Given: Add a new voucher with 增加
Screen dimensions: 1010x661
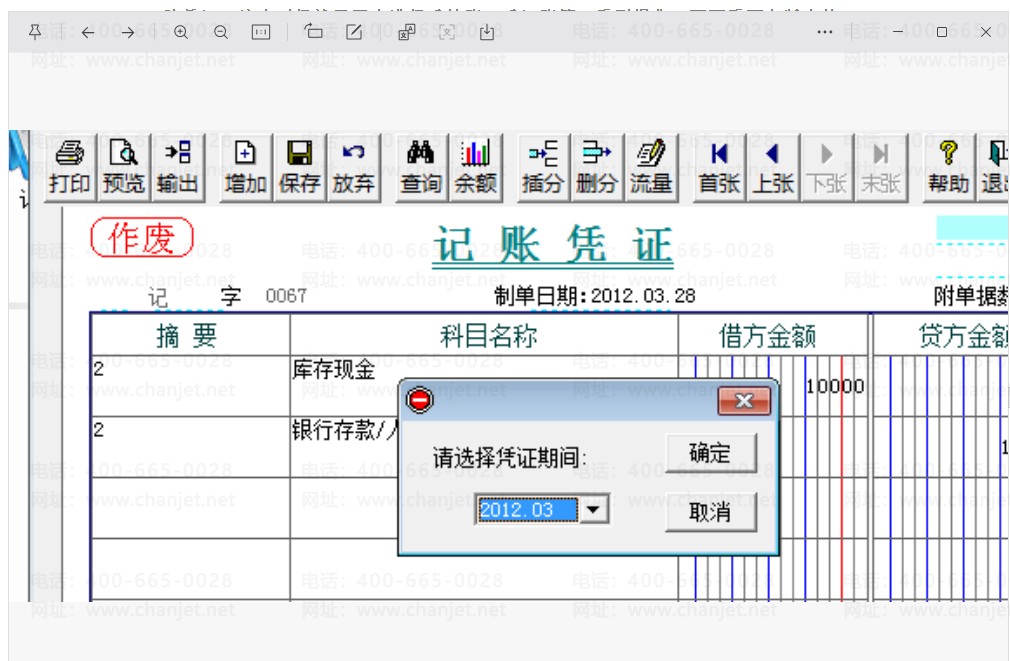Looking at the screenshot, I should click(245, 168).
